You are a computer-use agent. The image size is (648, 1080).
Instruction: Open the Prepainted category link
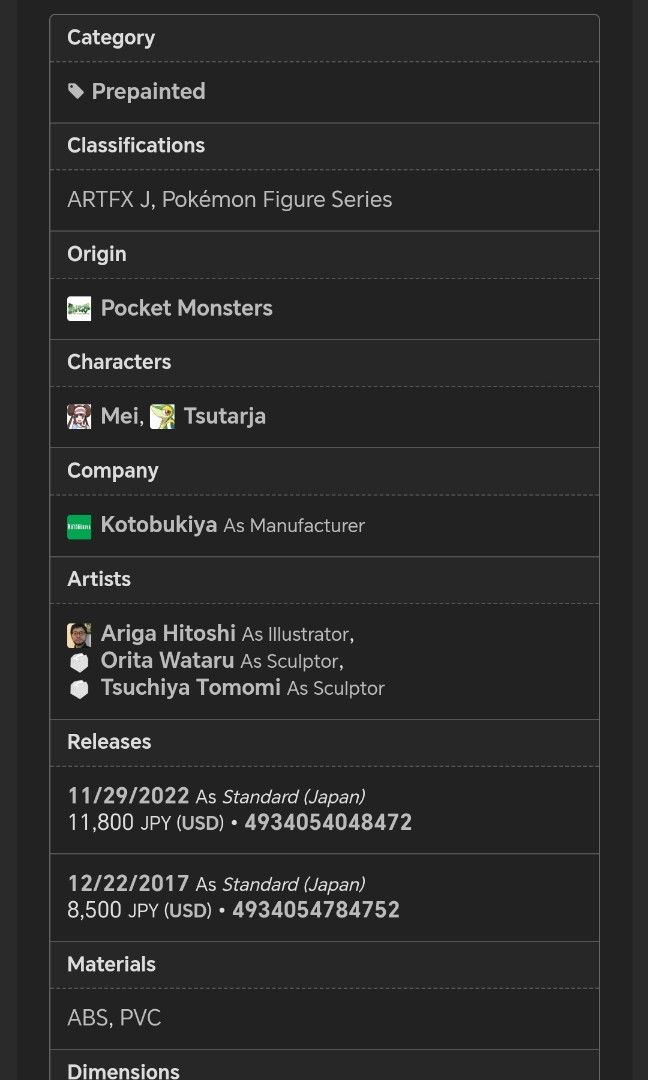coord(148,92)
